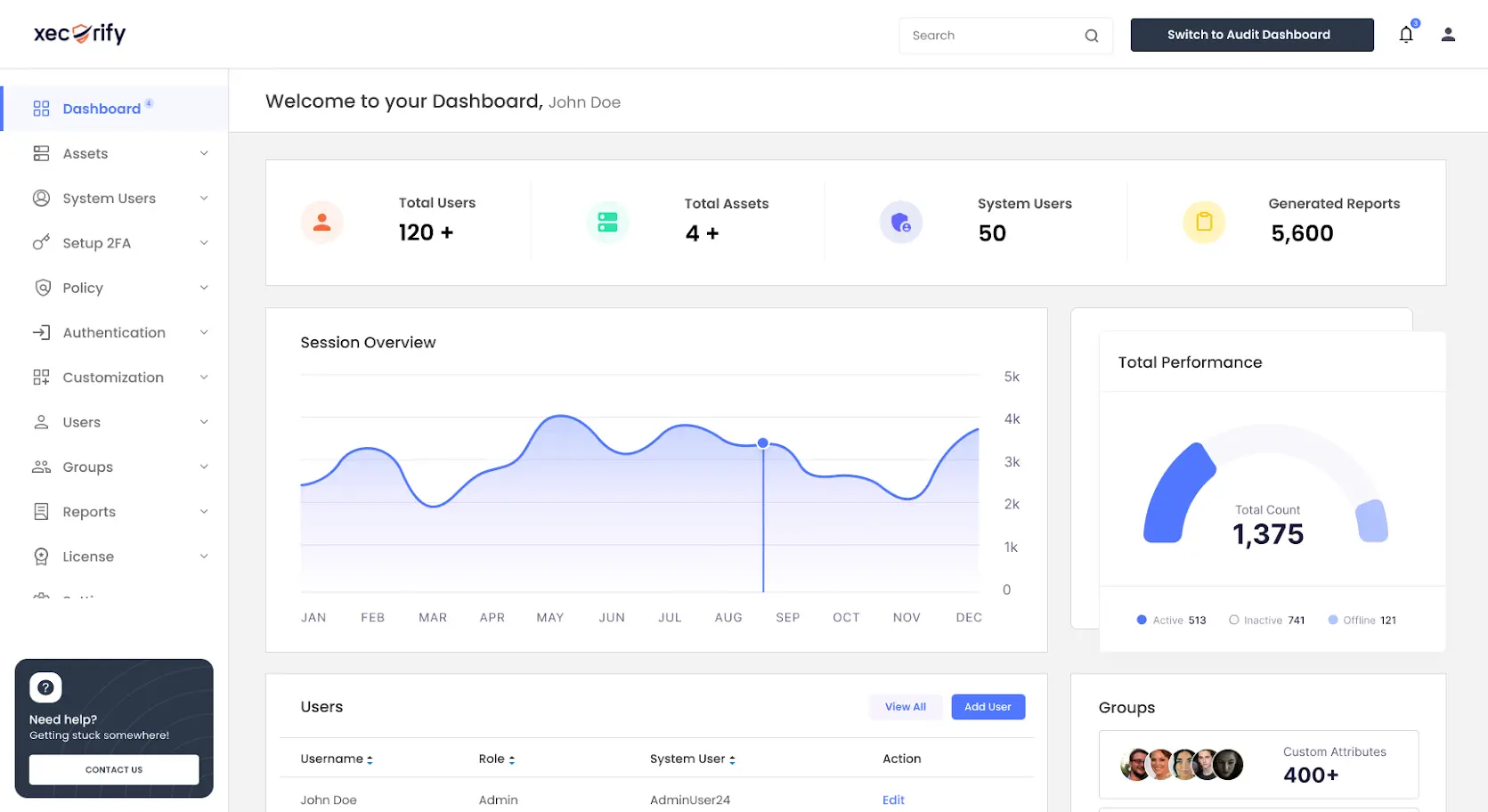Select Dashboard in the sidebar
The width and height of the screenshot is (1488, 812).
[102, 109]
